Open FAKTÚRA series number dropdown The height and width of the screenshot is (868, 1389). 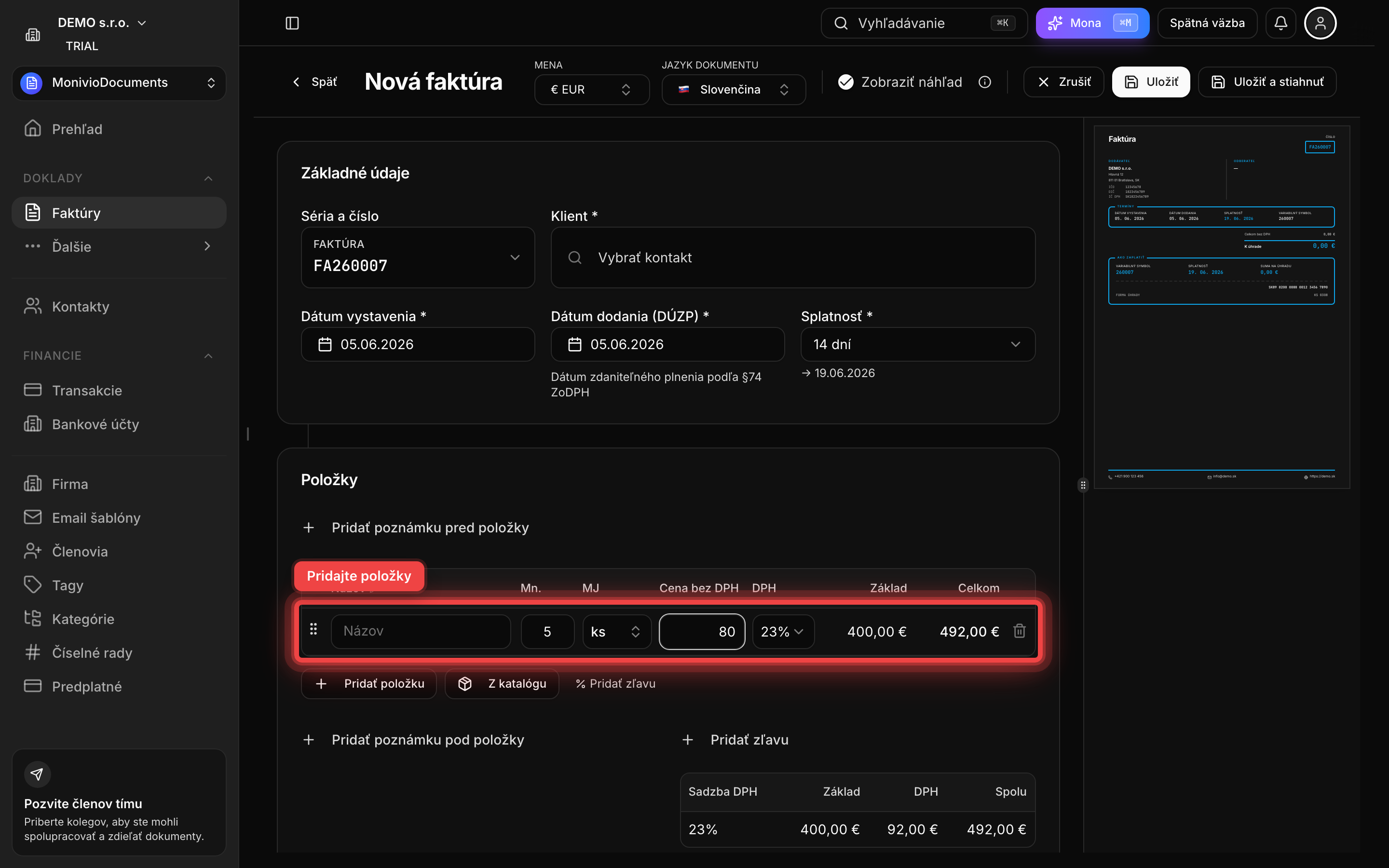point(418,257)
